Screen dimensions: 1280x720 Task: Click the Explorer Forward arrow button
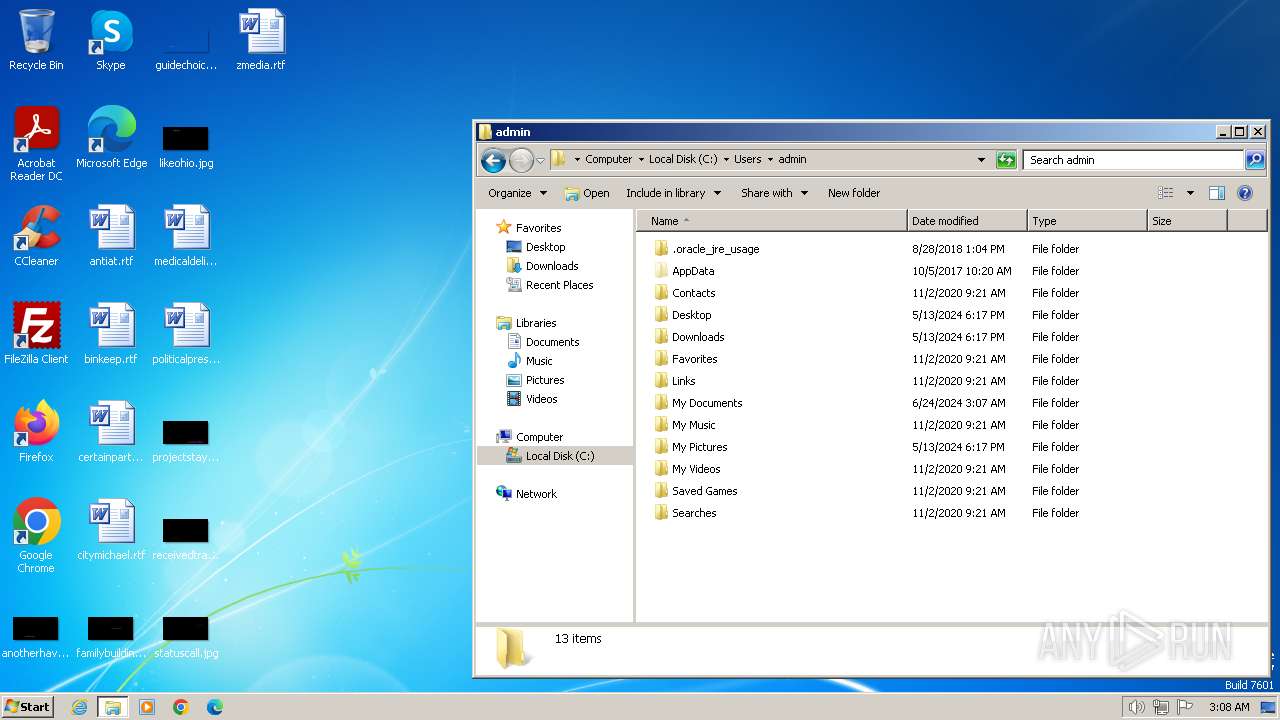click(x=521, y=160)
